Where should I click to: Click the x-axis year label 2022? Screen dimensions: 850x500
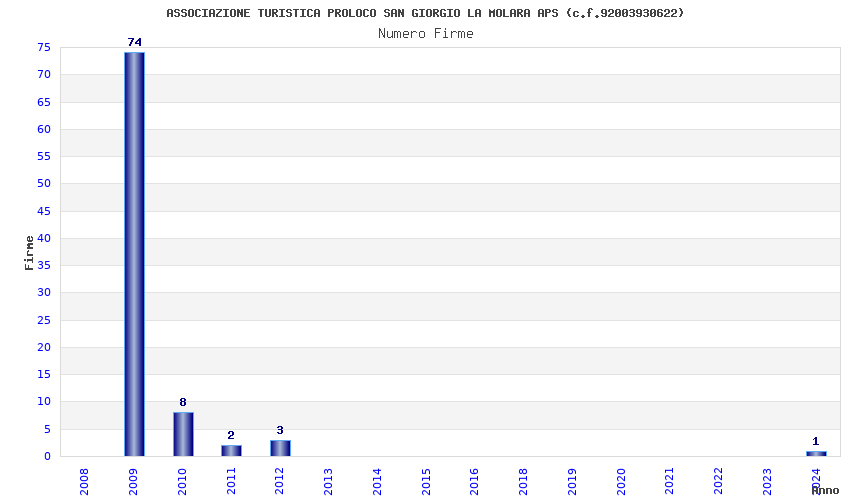point(718,482)
